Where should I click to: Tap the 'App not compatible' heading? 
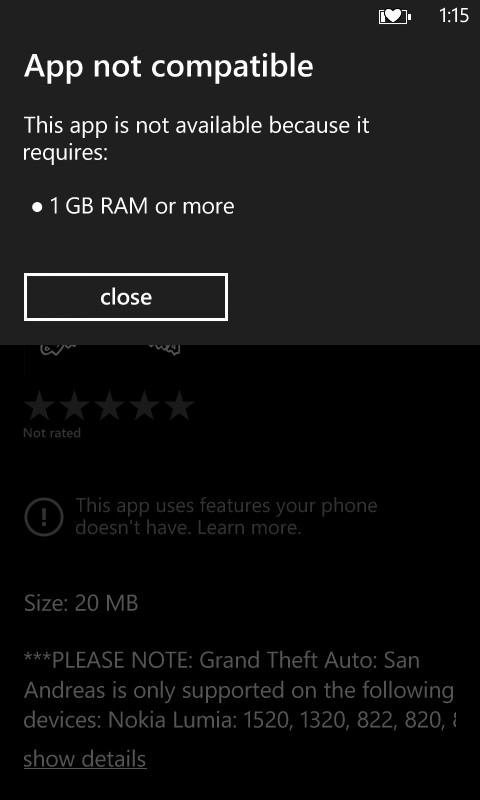tap(168, 67)
